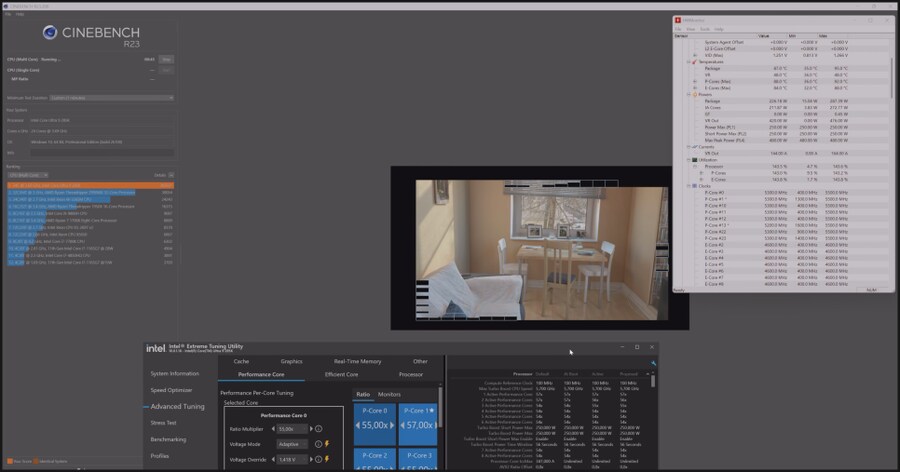The height and width of the screenshot is (472, 900).
Task: Collapse the Temperatures section in HWMonitor
Action: pyautogui.click(x=690, y=62)
